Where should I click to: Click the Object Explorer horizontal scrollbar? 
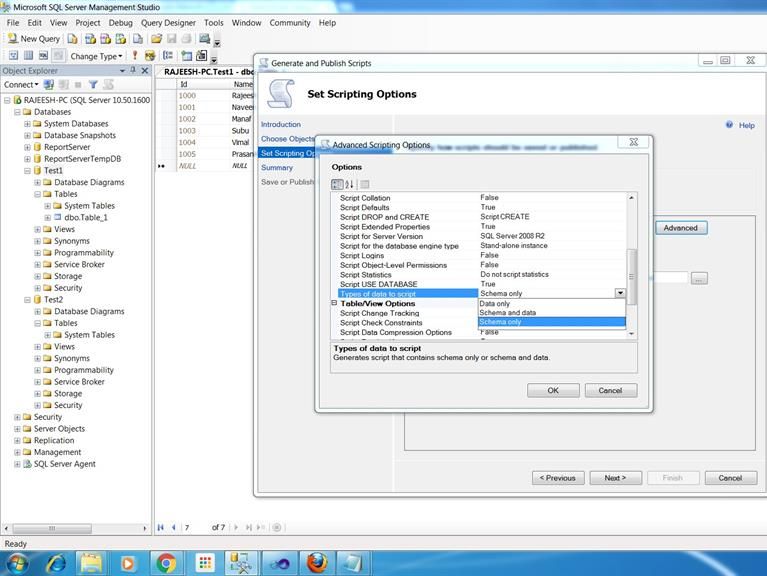point(51,528)
